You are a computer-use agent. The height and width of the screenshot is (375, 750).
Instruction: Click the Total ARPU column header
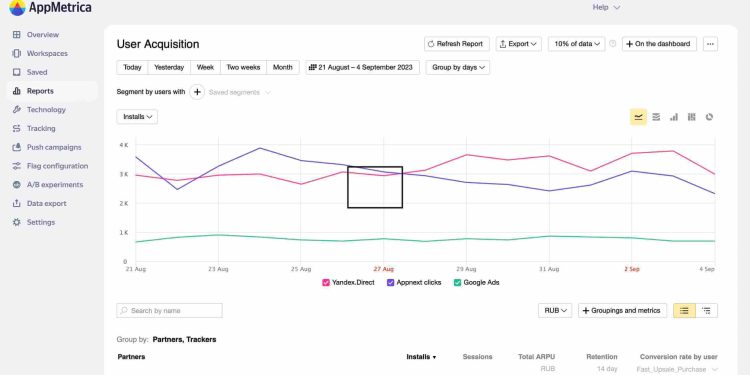point(537,357)
